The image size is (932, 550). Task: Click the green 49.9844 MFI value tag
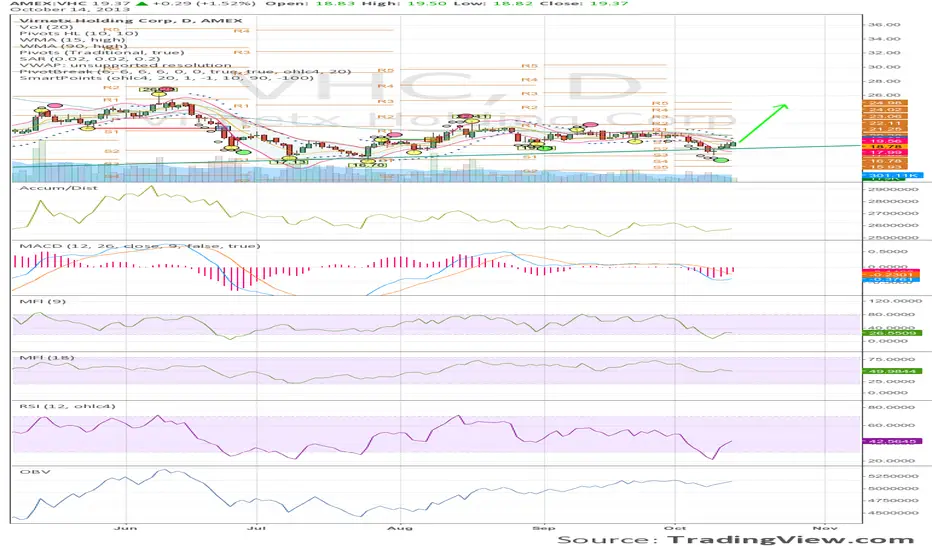[x=892, y=371]
